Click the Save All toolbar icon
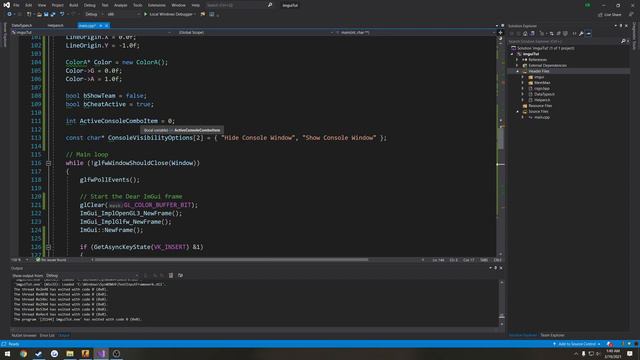The height and width of the screenshot is (360, 640). coord(53,14)
